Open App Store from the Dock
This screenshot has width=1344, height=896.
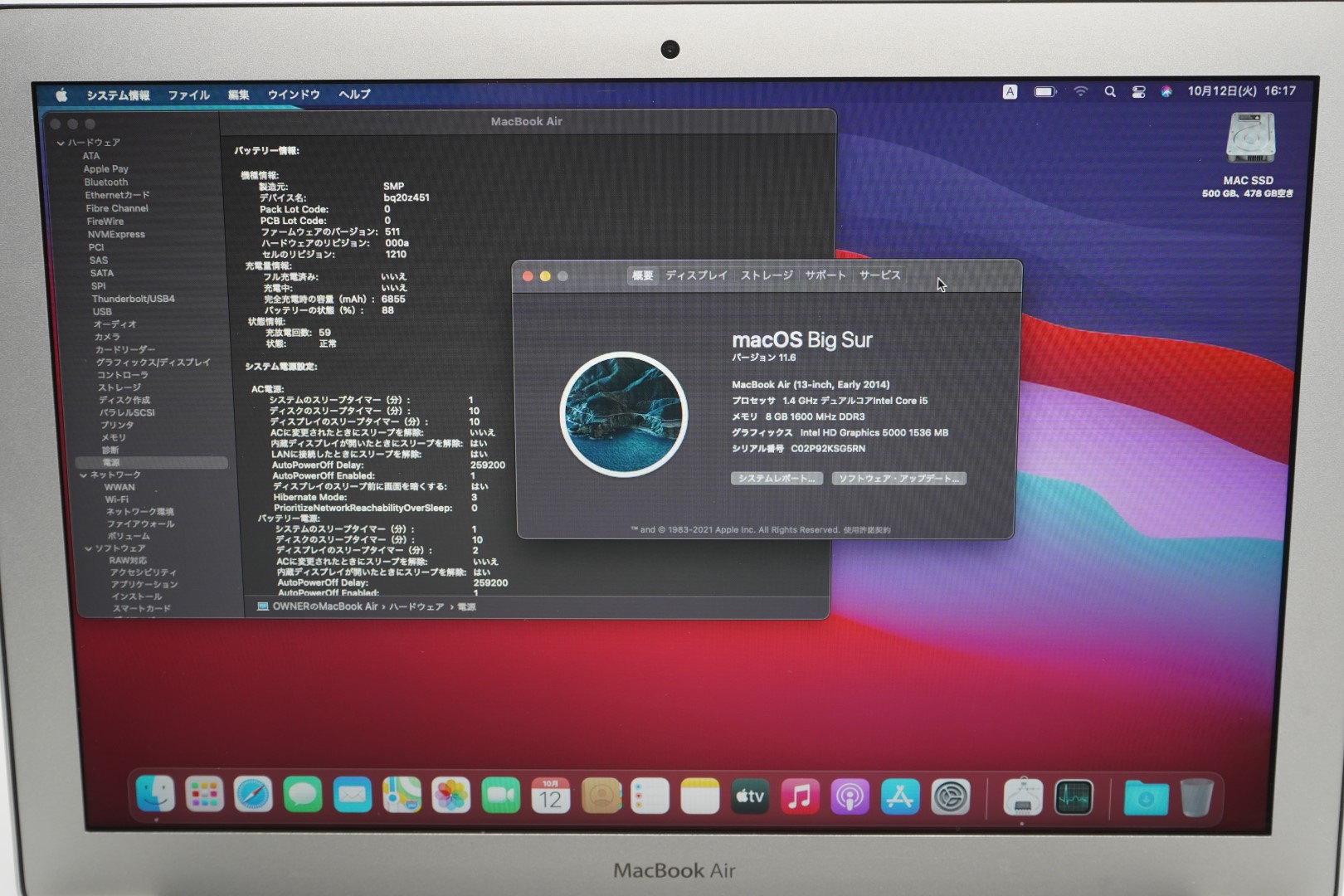pyautogui.click(x=900, y=796)
